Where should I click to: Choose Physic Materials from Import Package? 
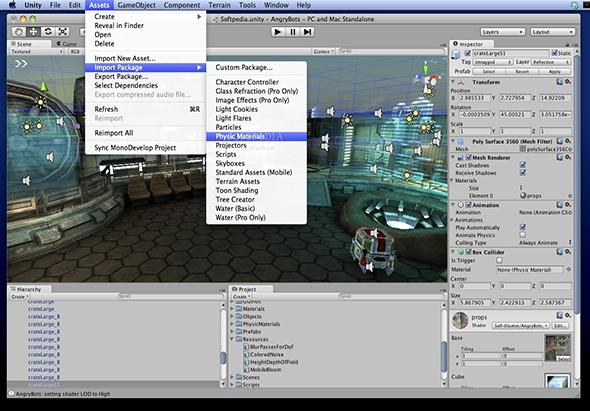click(257, 136)
